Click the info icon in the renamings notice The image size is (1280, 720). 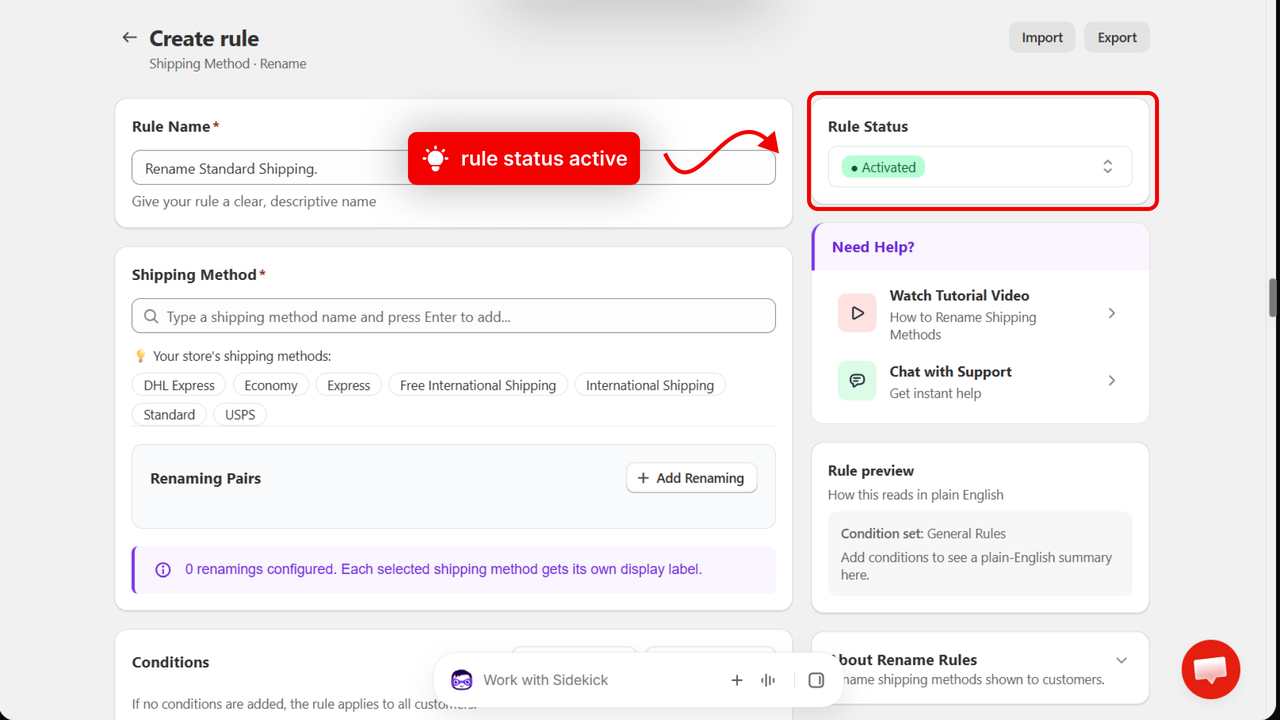click(x=163, y=570)
